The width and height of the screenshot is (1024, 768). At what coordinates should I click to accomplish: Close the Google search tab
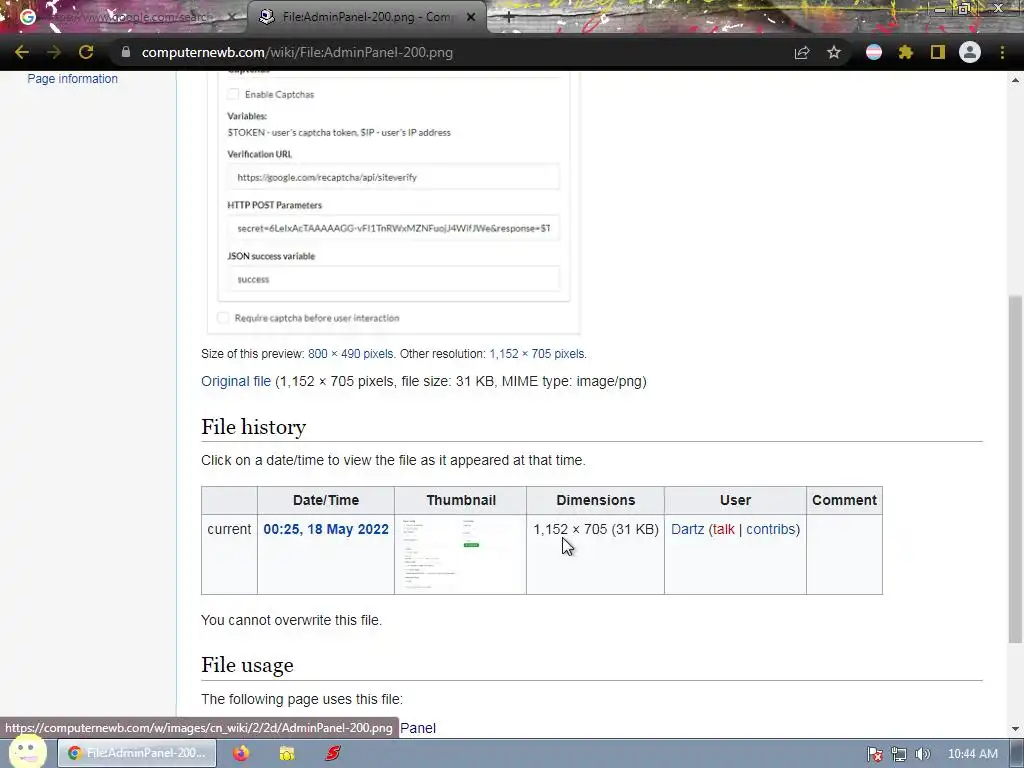pyautogui.click(x=231, y=17)
